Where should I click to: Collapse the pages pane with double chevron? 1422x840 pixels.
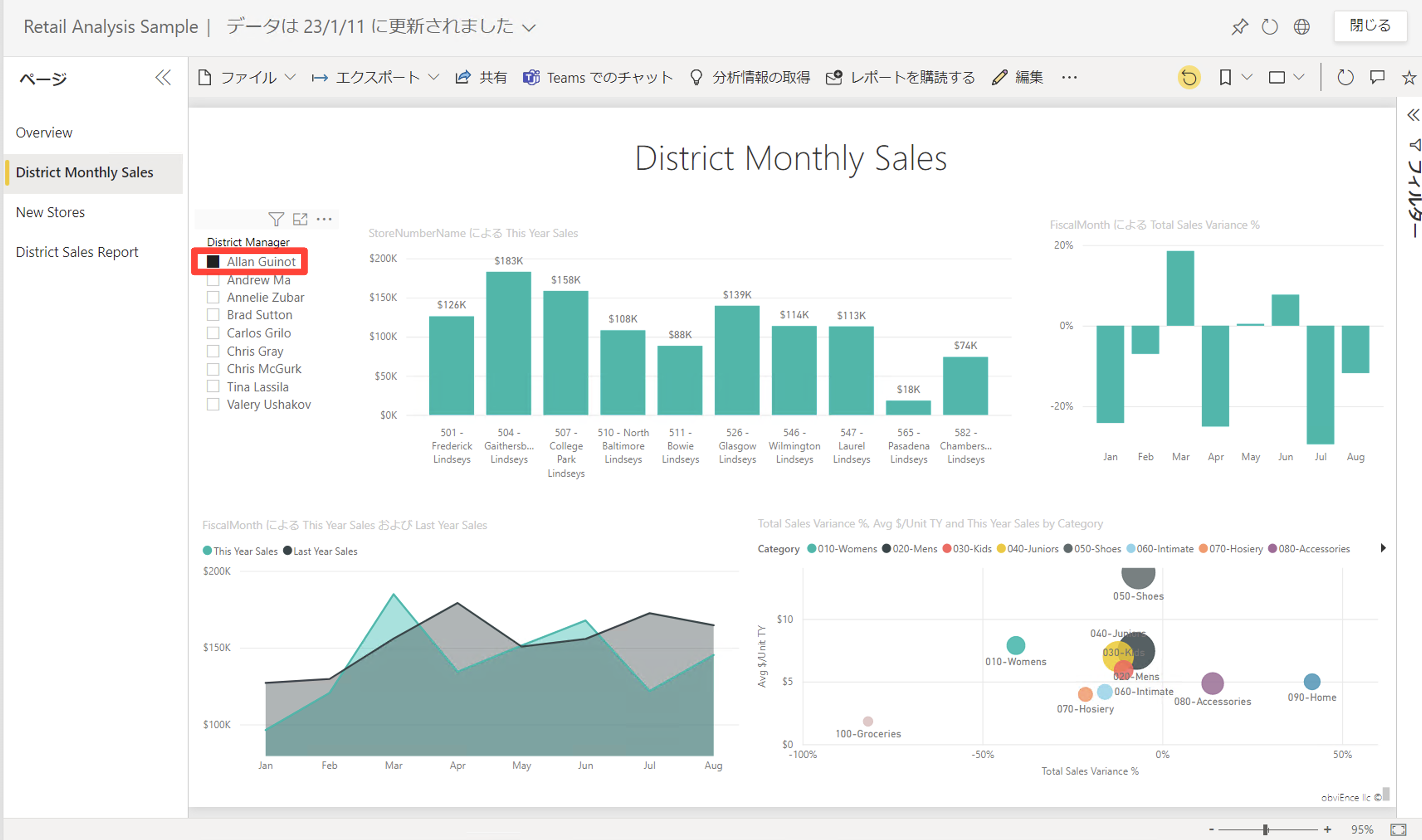(x=163, y=78)
